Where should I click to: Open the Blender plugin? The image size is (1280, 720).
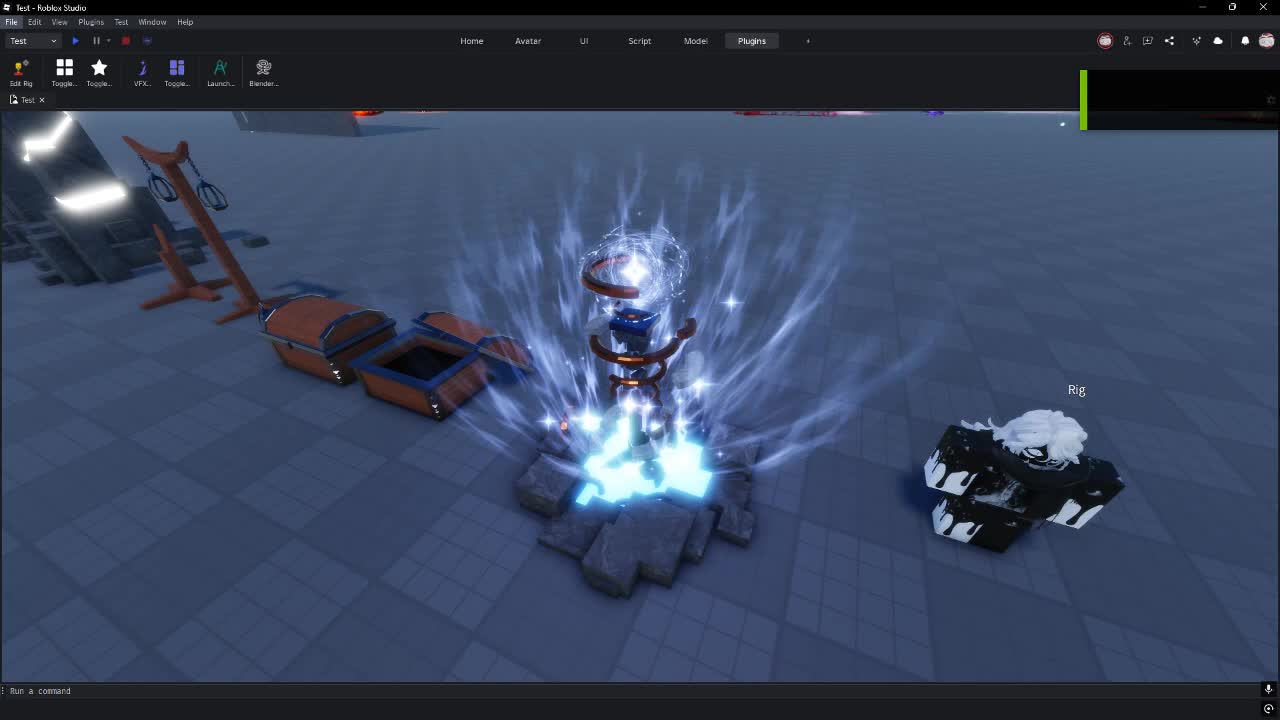click(264, 73)
